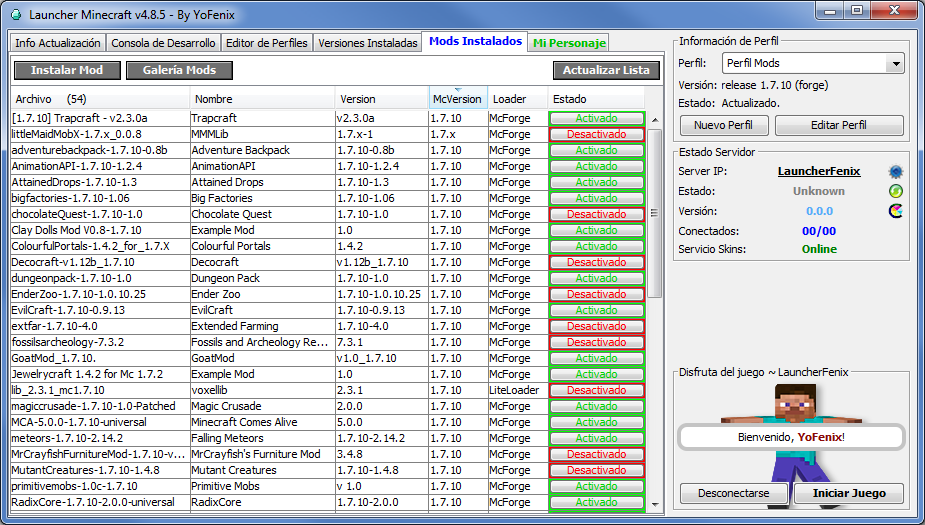Screen dimensions: 925x525
Task: Toggle MMMLib mod status Desactivado
Action: pyautogui.click(x=596, y=134)
